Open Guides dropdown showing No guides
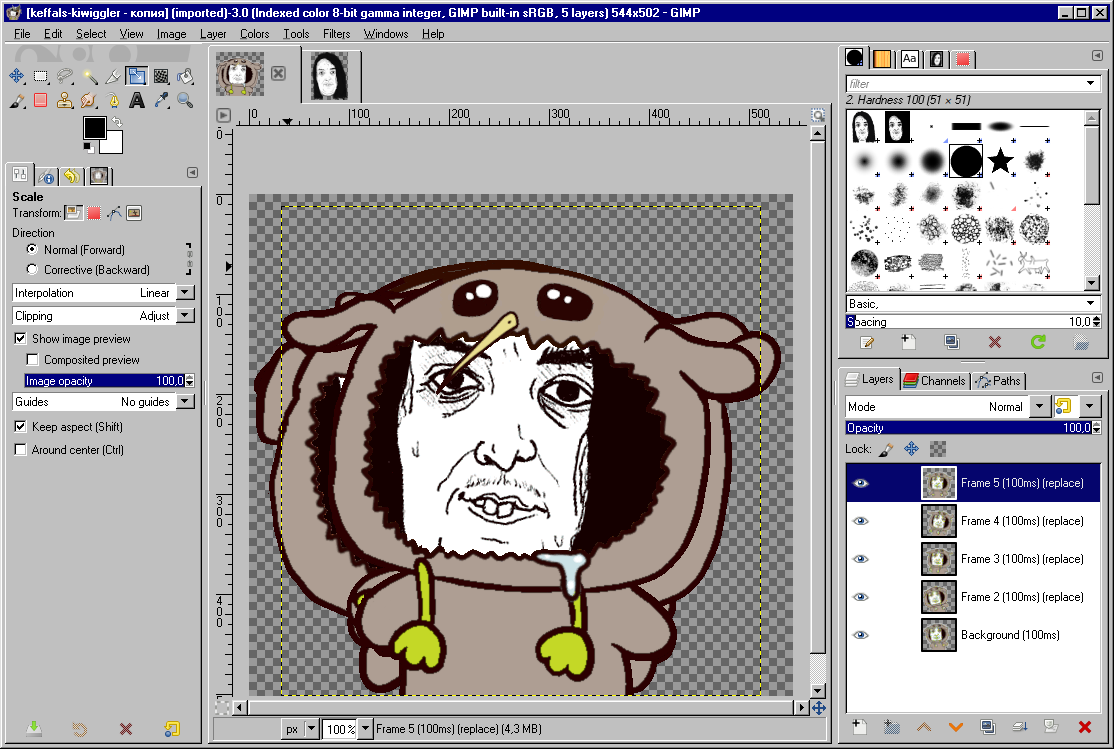 (x=104, y=402)
